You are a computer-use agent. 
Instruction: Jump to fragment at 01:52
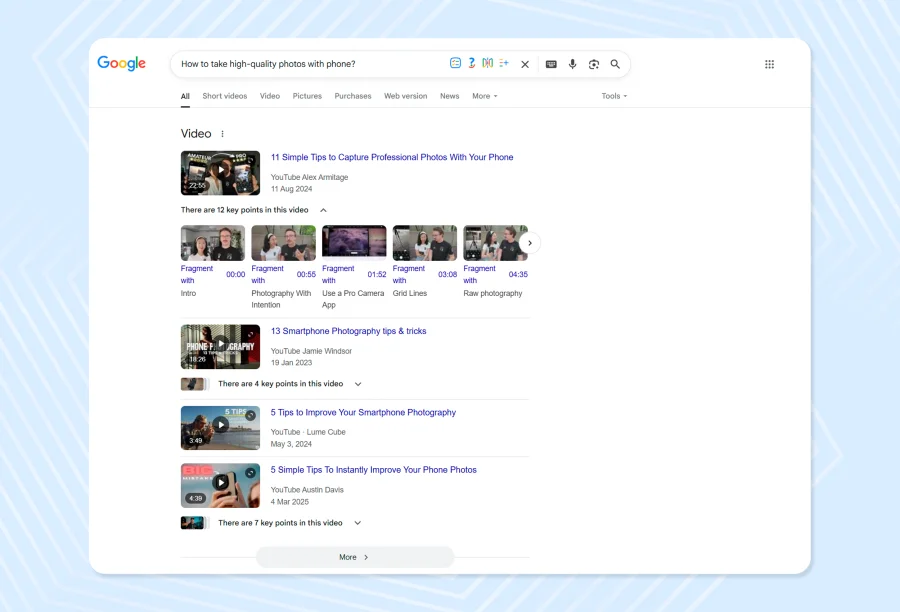point(377,274)
